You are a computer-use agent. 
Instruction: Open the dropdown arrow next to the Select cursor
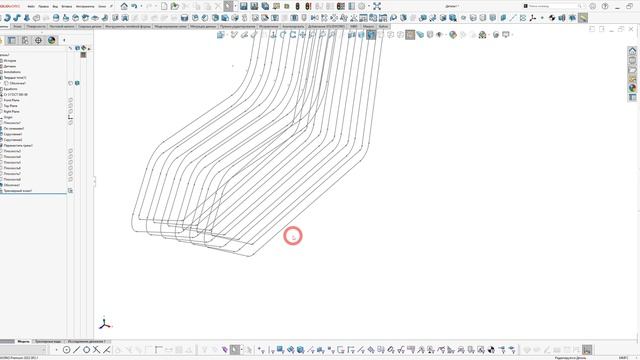click(x=236, y=6)
